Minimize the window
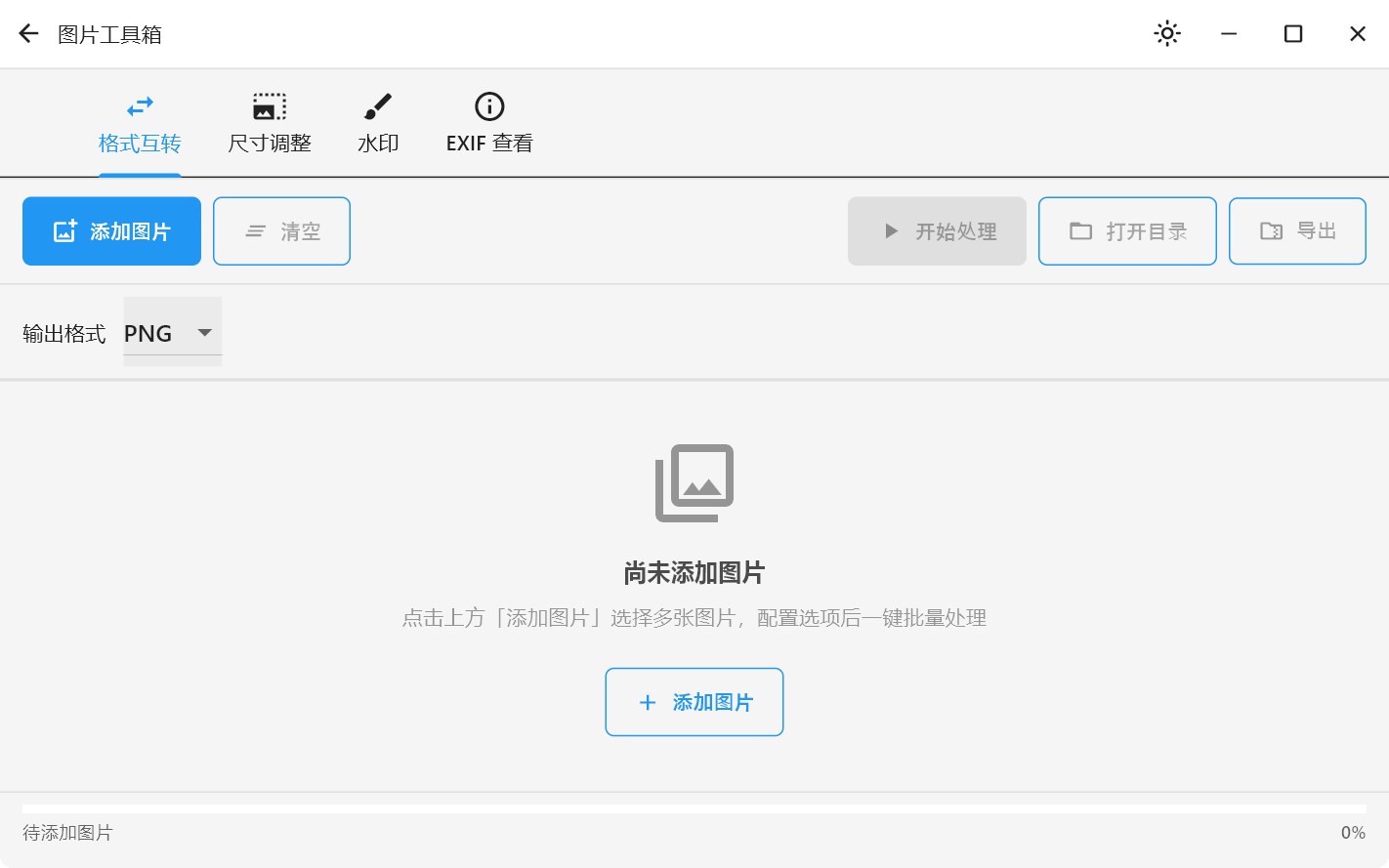This screenshot has height=868, width=1389. click(1229, 34)
